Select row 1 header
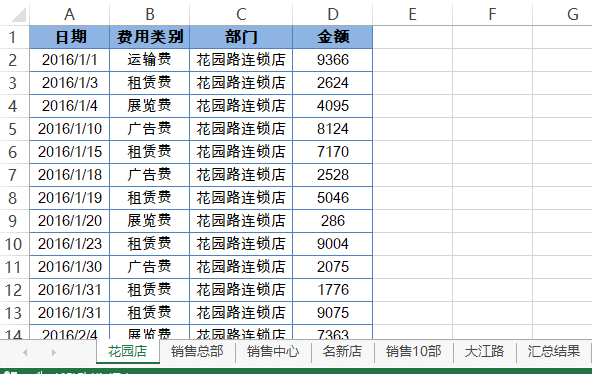 [14, 37]
